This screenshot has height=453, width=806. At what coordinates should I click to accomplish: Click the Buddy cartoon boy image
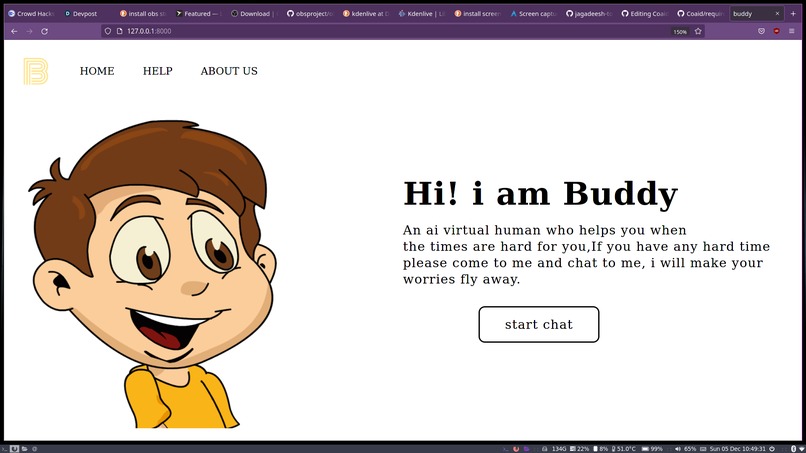pyautogui.click(x=153, y=274)
